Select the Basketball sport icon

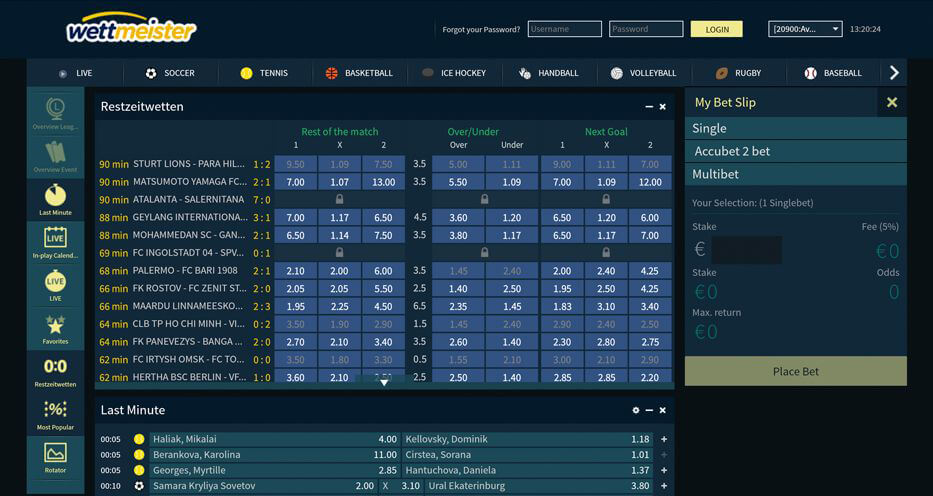(x=331, y=73)
